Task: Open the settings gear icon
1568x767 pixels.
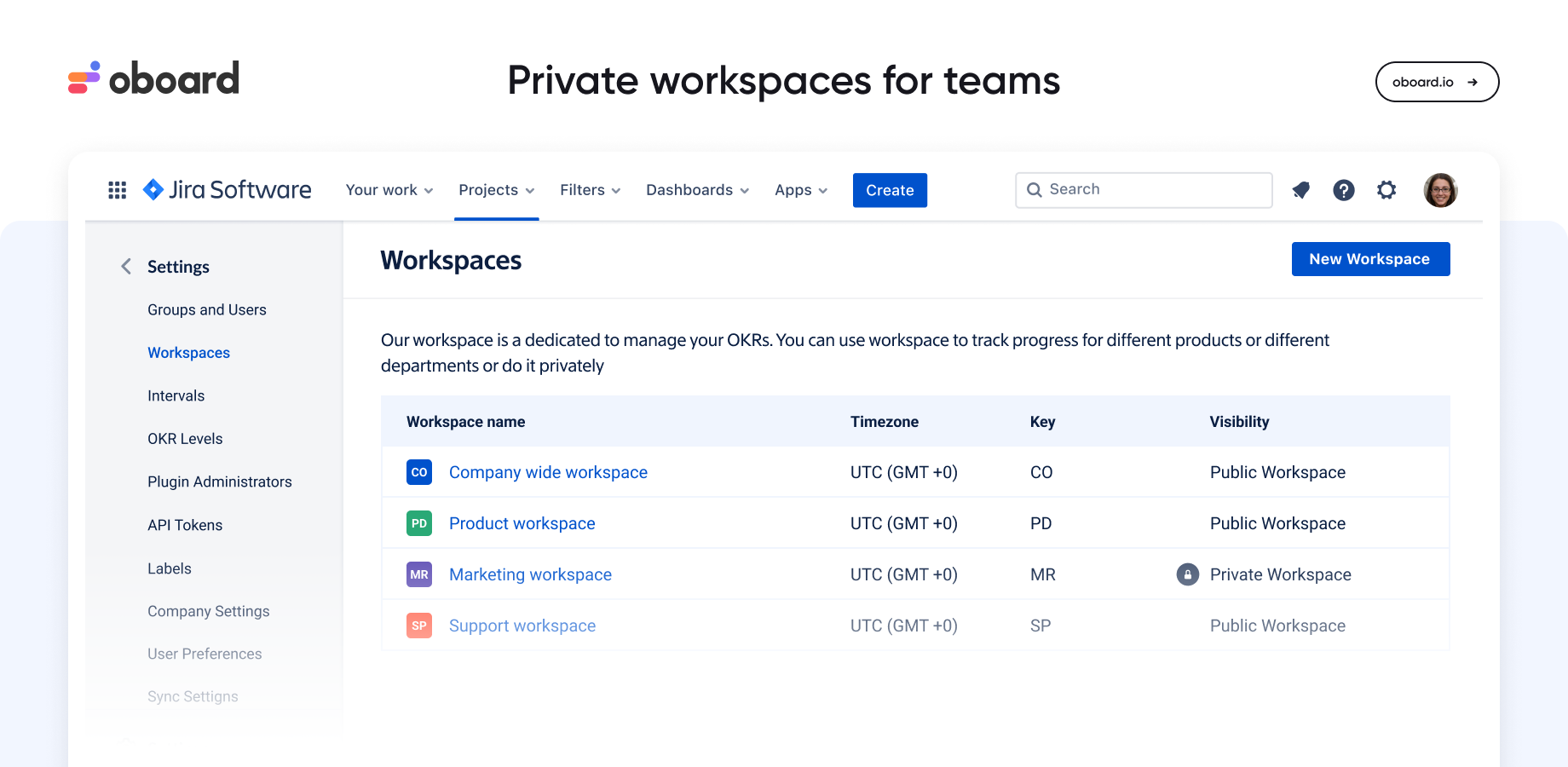Action: (1386, 190)
